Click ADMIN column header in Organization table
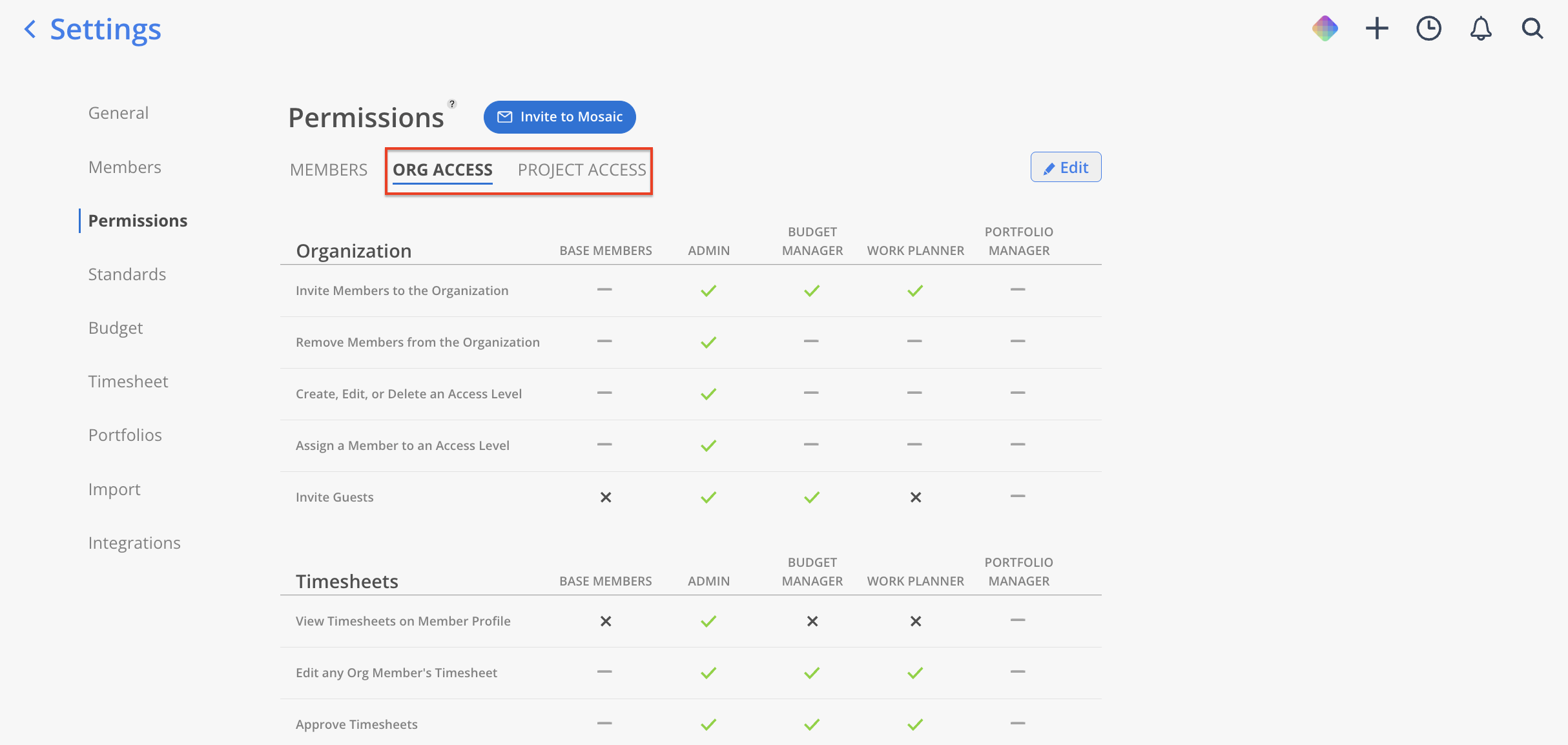The width and height of the screenshot is (1568, 745). point(708,250)
